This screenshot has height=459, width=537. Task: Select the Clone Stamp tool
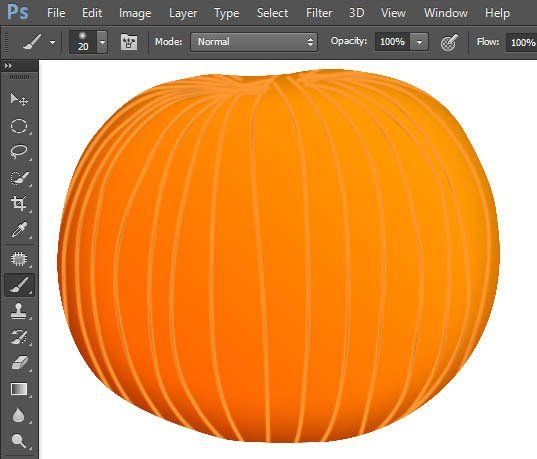pyautogui.click(x=19, y=311)
